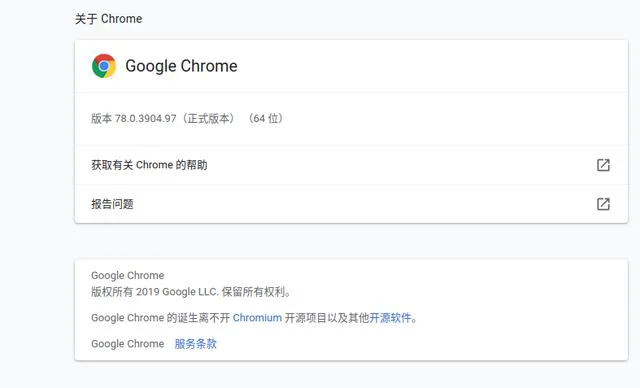Click the Google Chrome logo icon
Viewport: 640px width, 388px height.
(104, 66)
